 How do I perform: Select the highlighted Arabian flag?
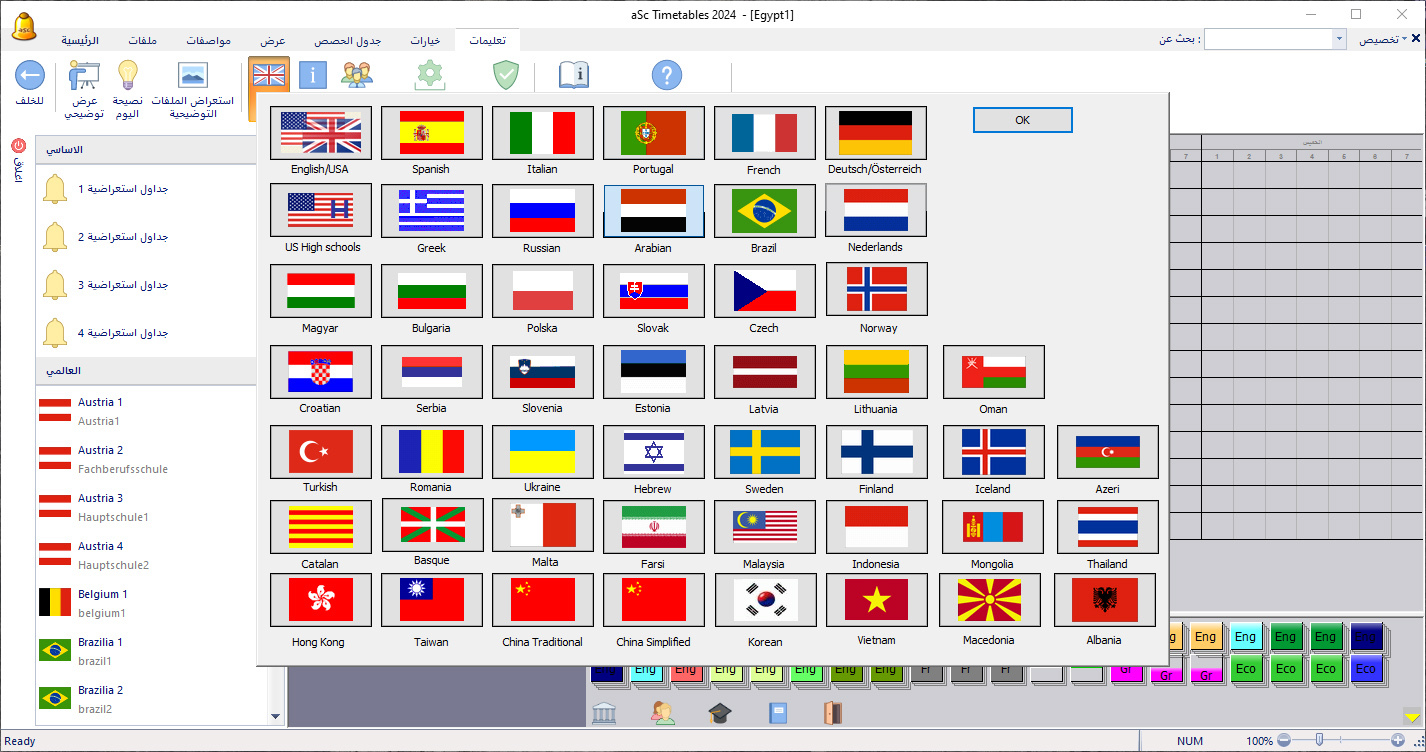[x=654, y=211]
